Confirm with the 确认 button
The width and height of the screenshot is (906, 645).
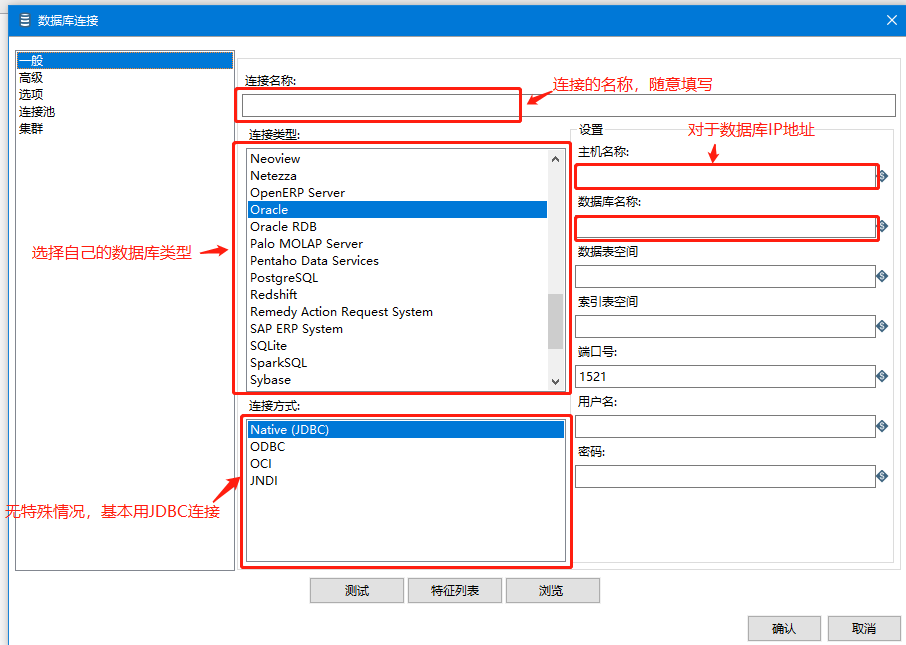(784, 628)
